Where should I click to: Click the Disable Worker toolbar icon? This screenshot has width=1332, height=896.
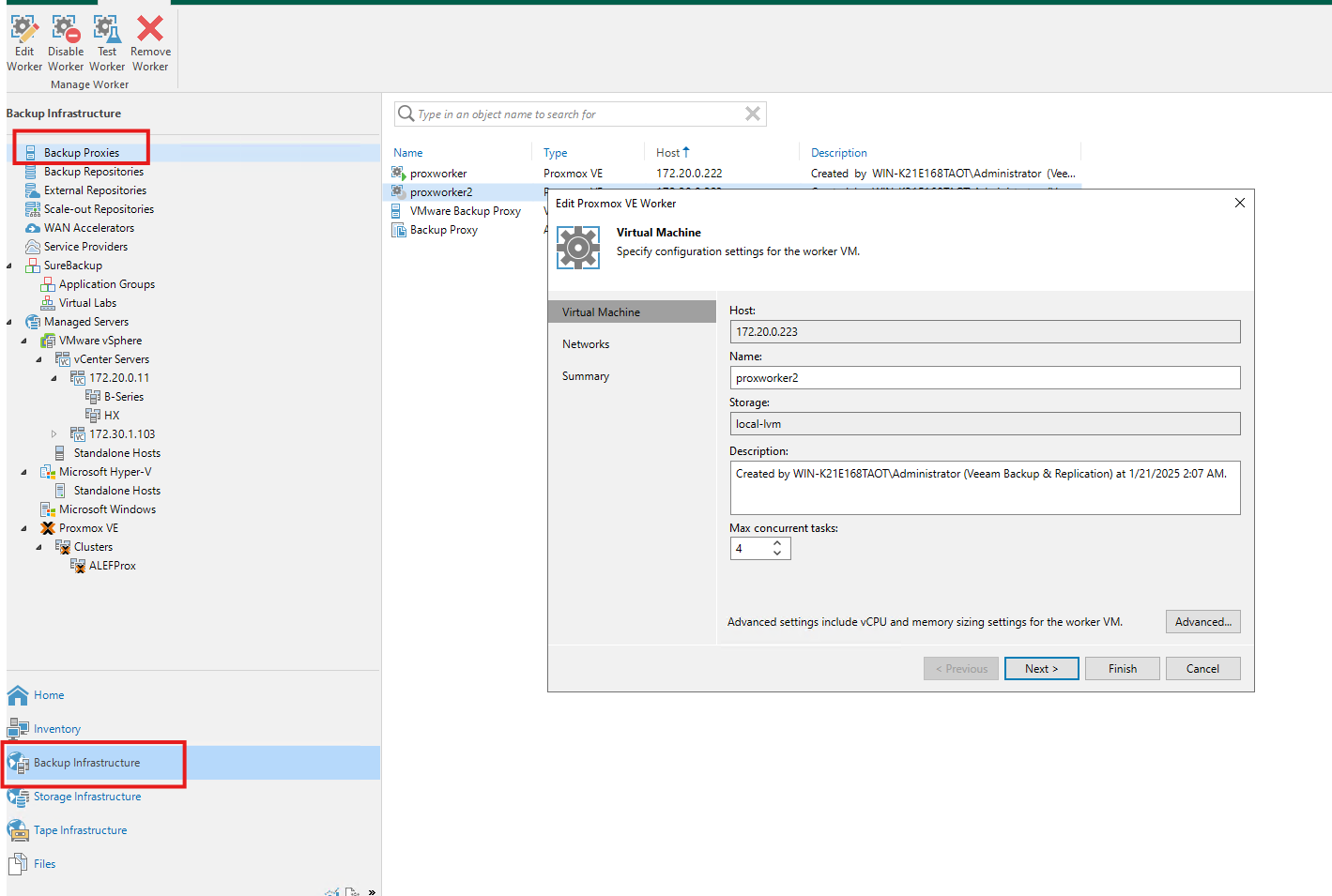tap(66, 29)
